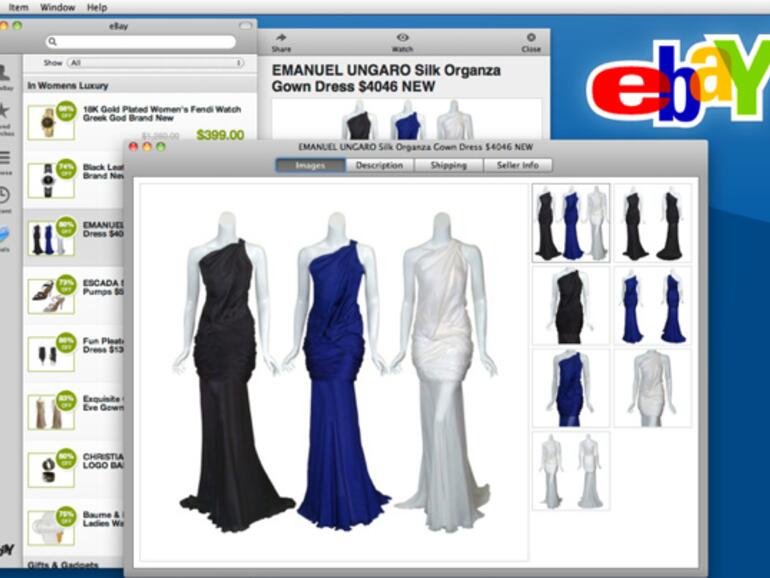The image size is (770, 578).
Task: Select the two black gowns thumbnail
Action: click(653, 223)
